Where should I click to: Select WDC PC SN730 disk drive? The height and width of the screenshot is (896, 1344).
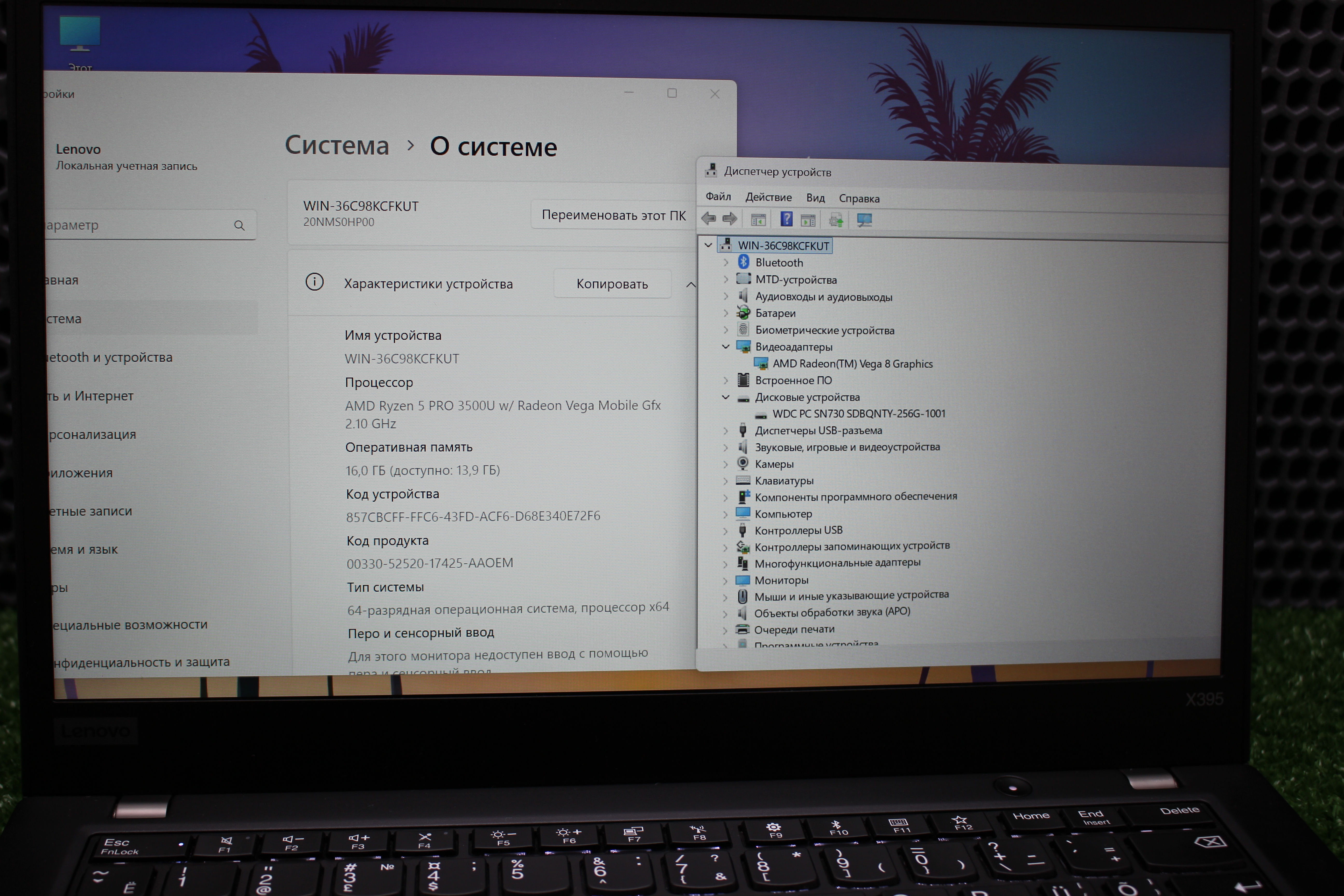pos(858,414)
